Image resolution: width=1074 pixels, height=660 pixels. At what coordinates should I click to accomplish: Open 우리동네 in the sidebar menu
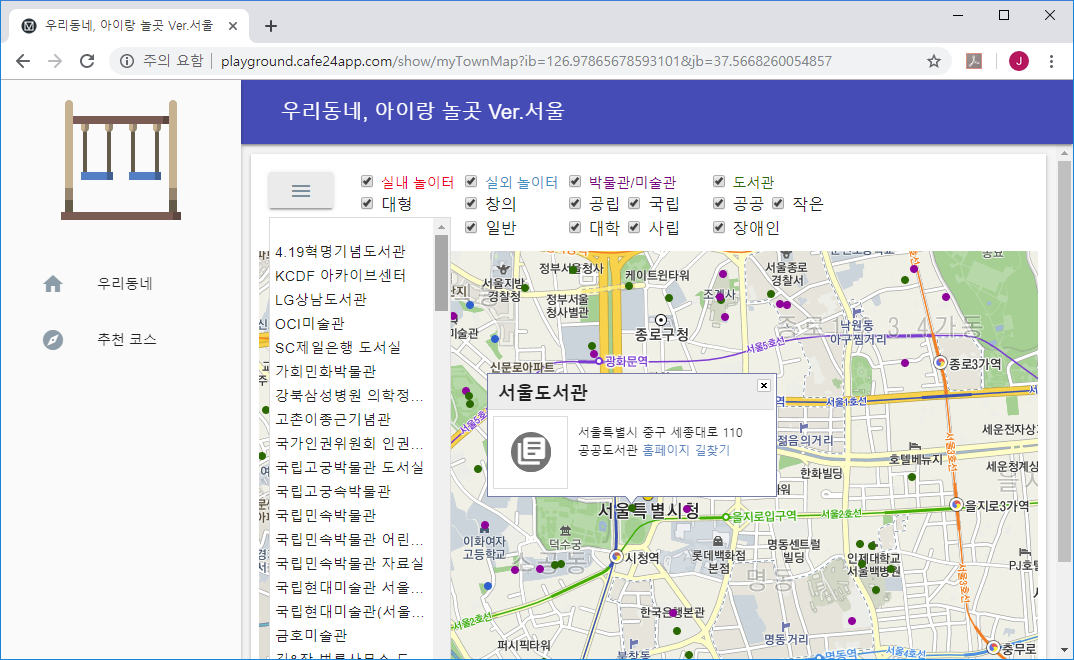(x=125, y=283)
